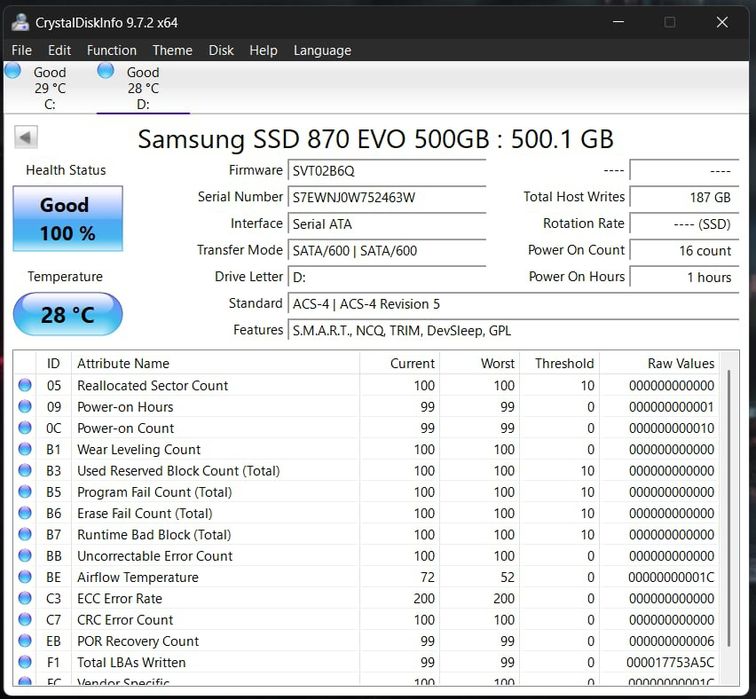This screenshot has width=756, height=699.
Task: Click the Transfer Mode SATA/600 field
Action: [x=387, y=250]
